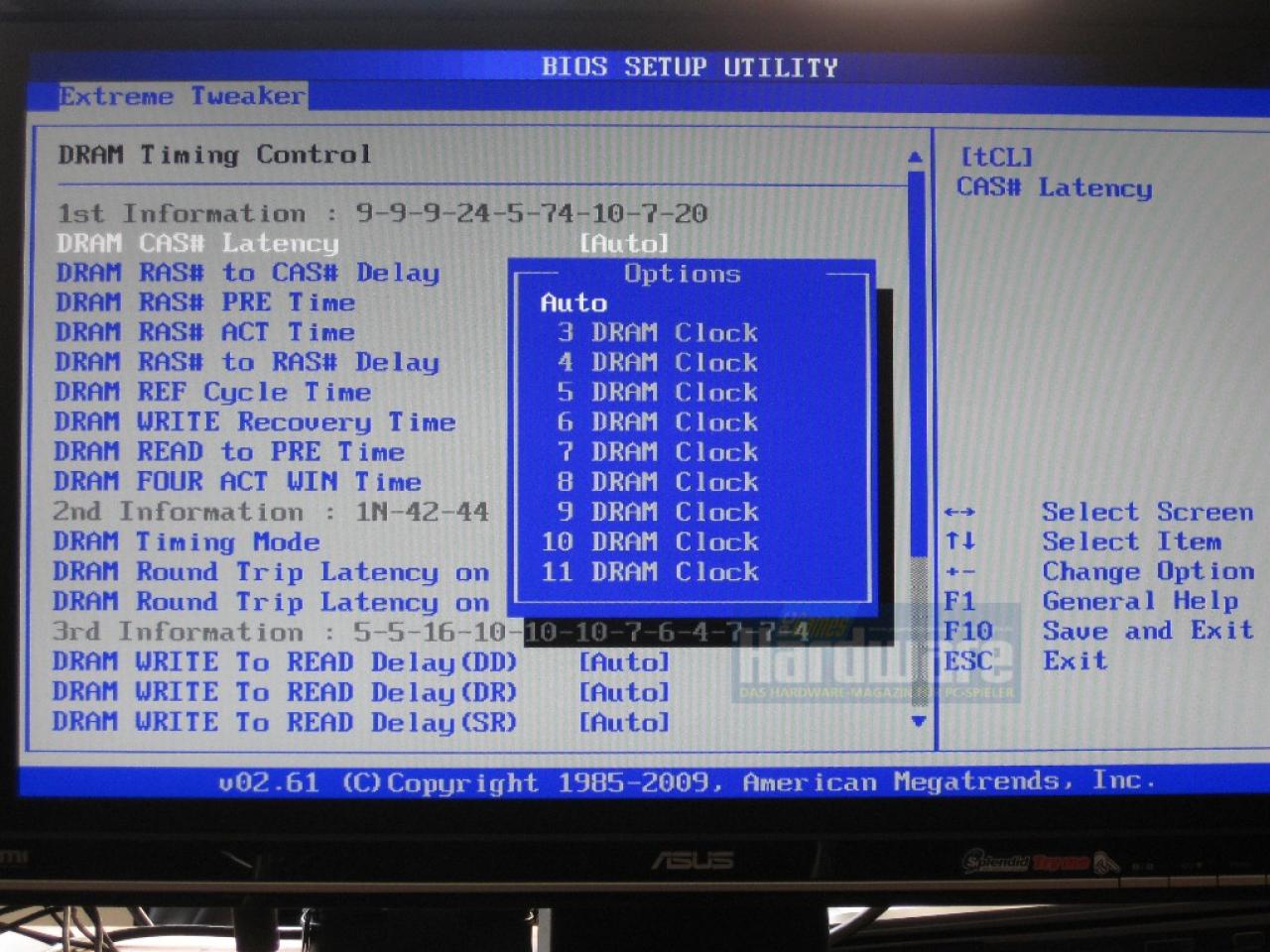
Task: Select DRAM CAS# Latency setting
Action: coord(197,243)
